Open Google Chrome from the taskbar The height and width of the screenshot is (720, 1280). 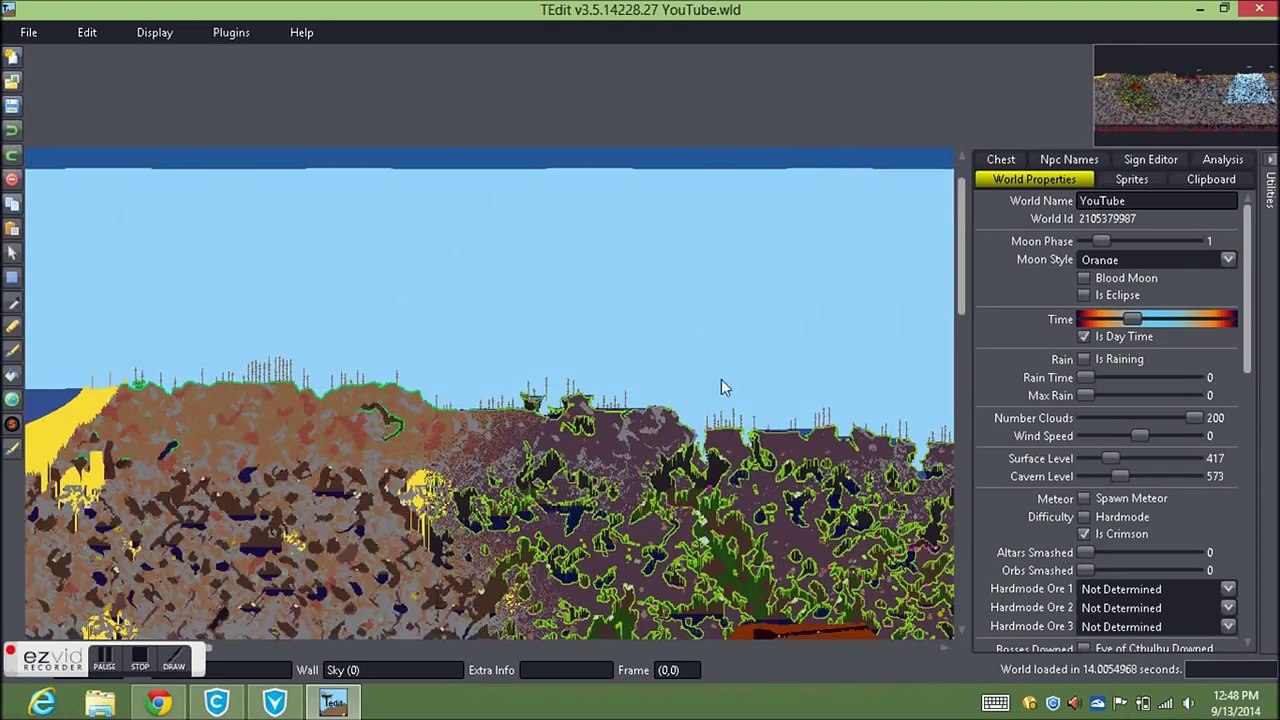tap(158, 702)
